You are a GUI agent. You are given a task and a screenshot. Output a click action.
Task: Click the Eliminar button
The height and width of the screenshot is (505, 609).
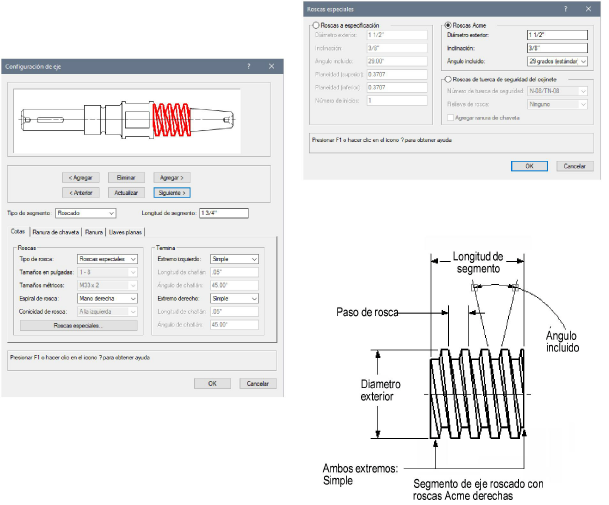click(x=126, y=178)
